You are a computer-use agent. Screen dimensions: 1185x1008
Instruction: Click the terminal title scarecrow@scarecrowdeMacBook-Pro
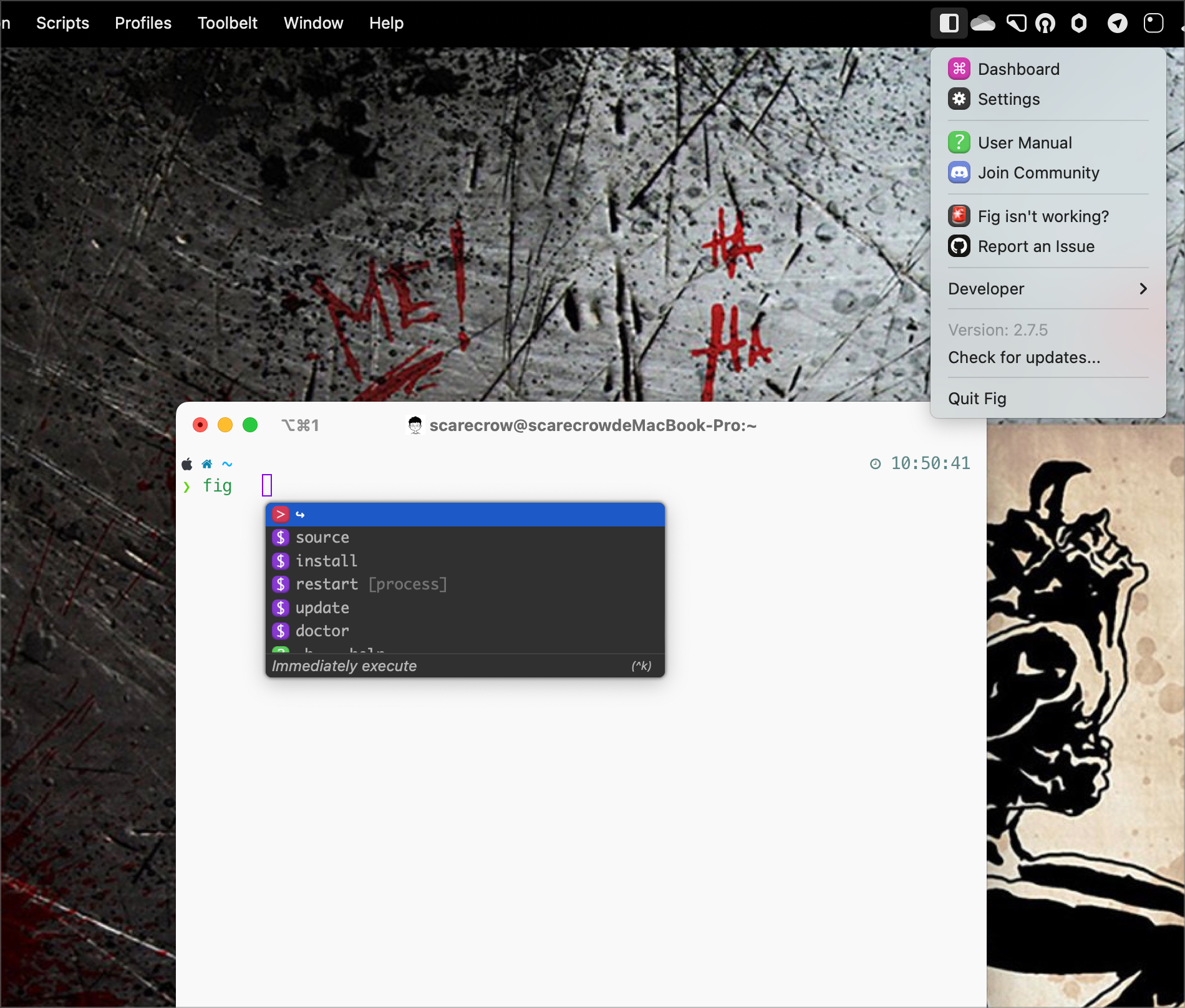coord(592,425)
